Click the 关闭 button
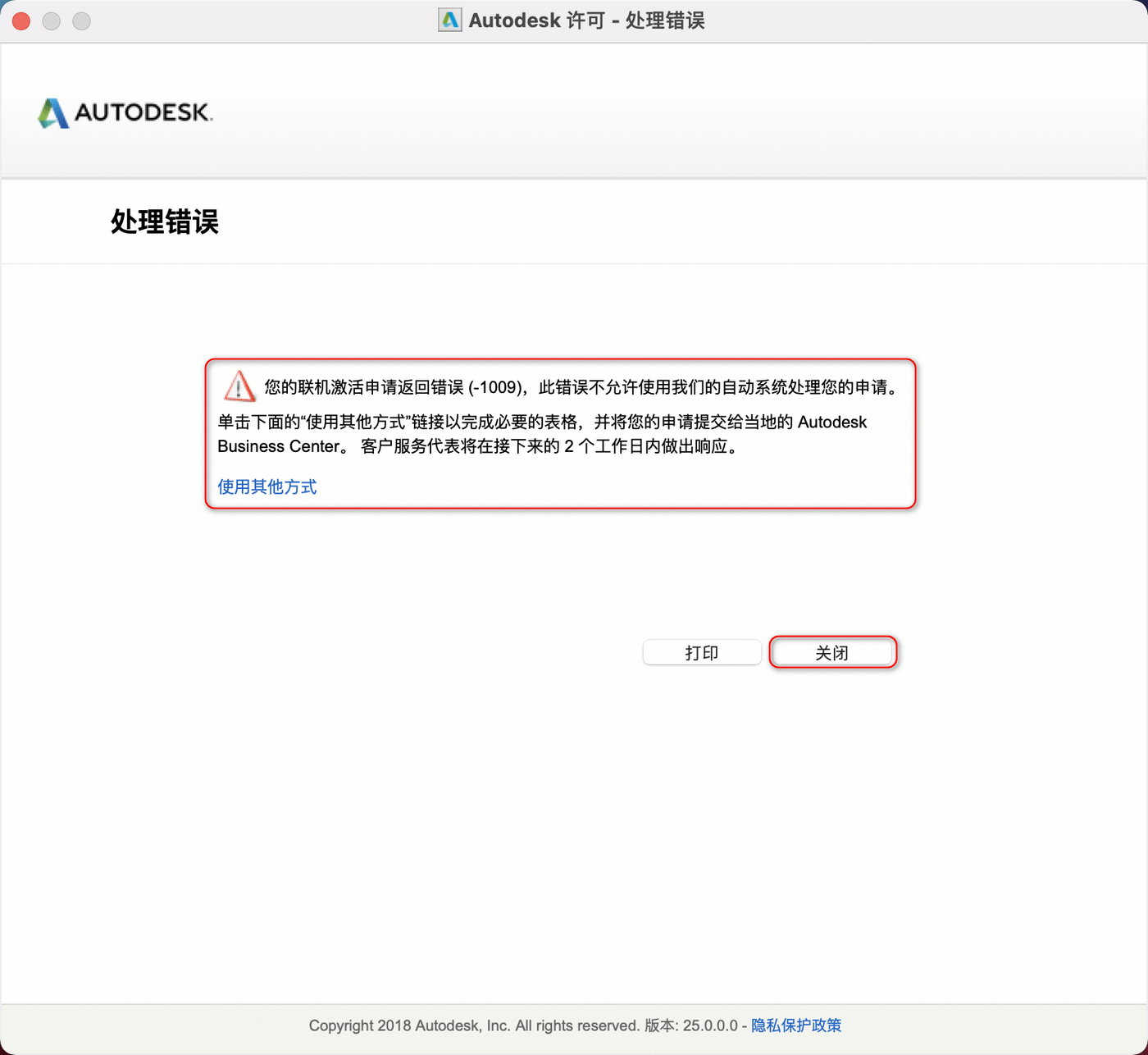The width and height of the screenshot is (1148, 1055). (x=832, y=652)
